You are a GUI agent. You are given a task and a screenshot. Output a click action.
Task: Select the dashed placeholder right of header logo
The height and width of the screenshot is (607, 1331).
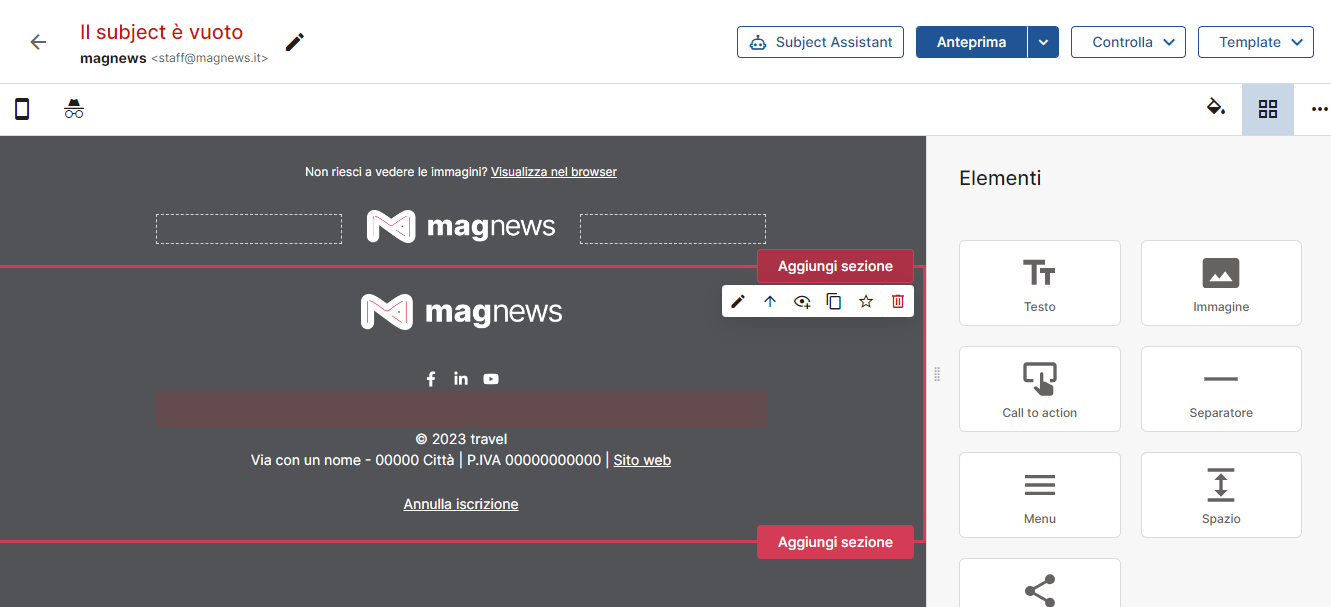click(x=673, y=229)
